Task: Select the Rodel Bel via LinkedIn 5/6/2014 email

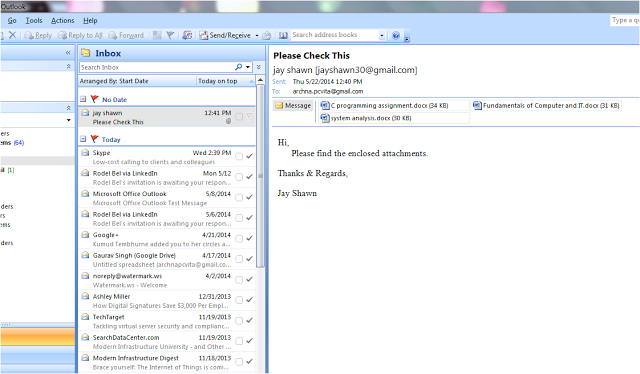Action: point(167,218)
